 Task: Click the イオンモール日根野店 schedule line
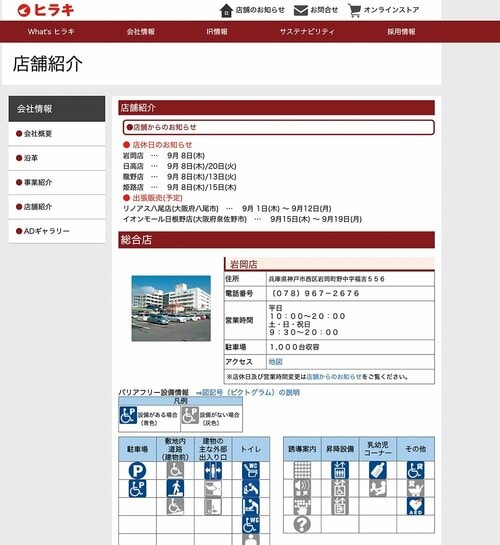pos(242,219)
